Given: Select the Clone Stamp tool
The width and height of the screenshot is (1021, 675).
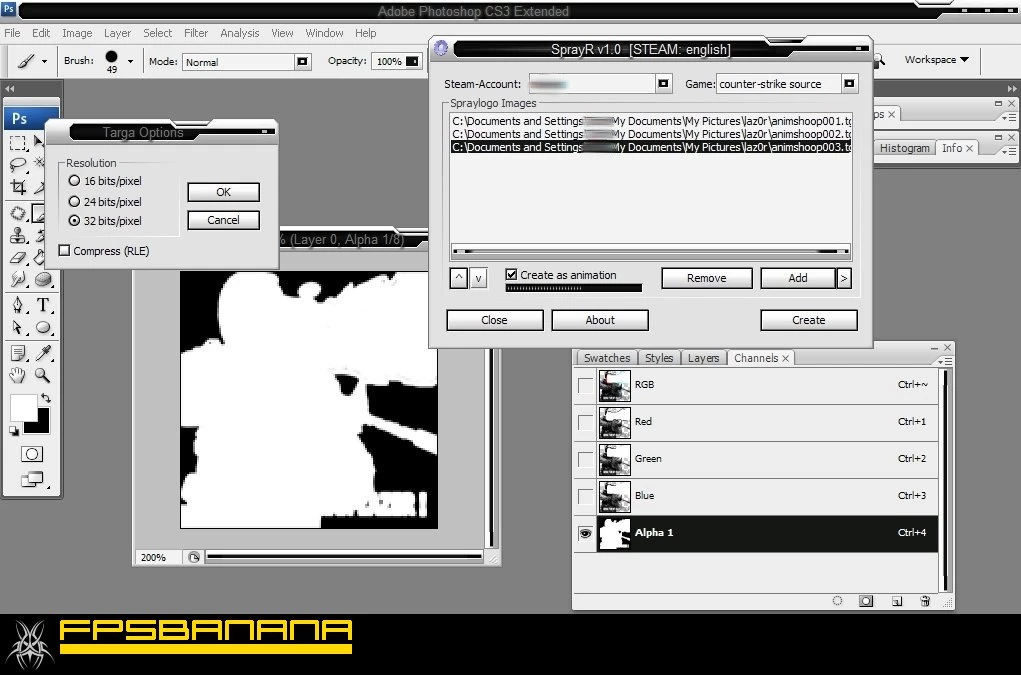Looking at the screenshot, I should click(18, 235).
